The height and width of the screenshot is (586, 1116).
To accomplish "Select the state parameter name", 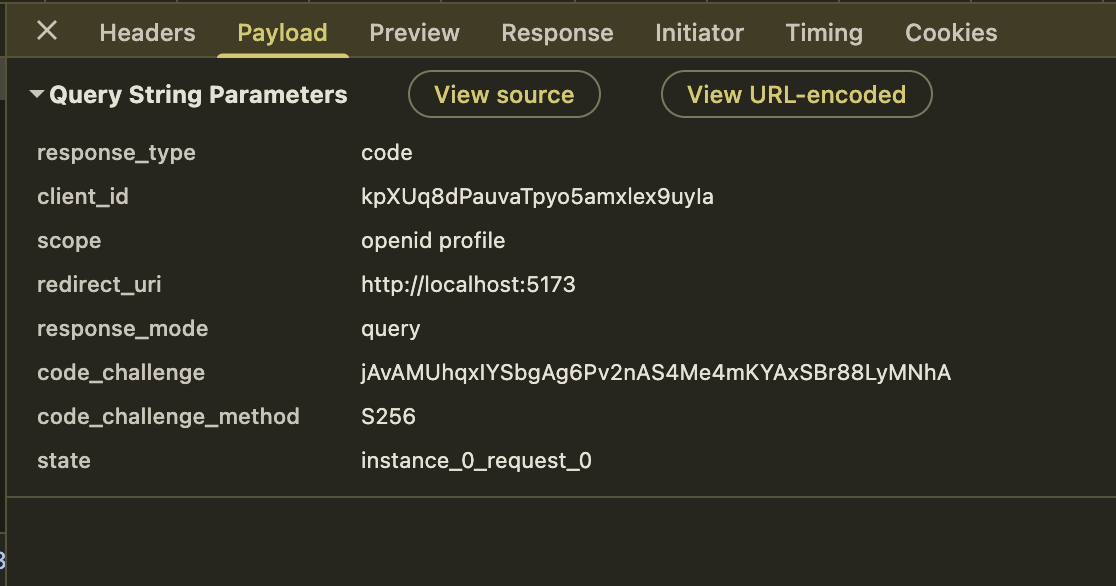I will pos(63,461).
